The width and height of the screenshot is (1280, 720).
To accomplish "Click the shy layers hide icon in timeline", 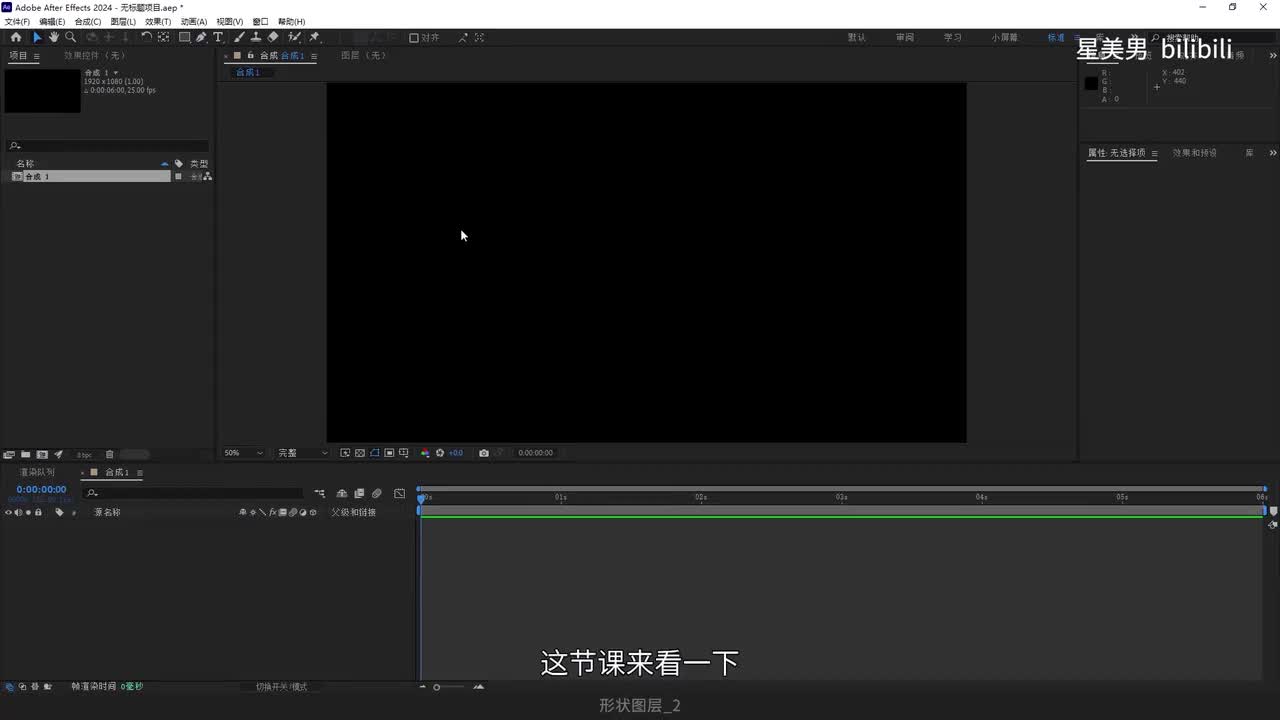I will tap(342, 493).
